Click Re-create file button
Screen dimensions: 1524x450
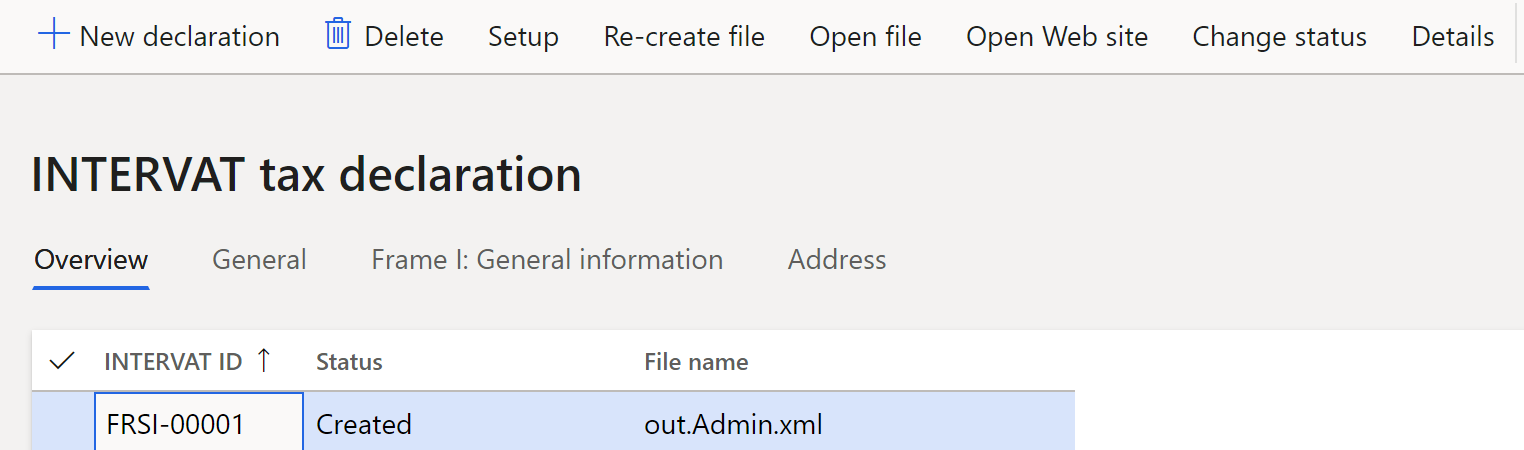click(x=684, y=37)
